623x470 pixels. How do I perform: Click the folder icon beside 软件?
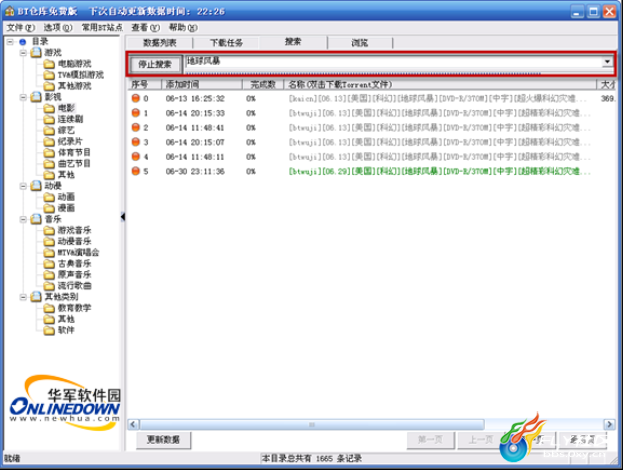[49, 331]
